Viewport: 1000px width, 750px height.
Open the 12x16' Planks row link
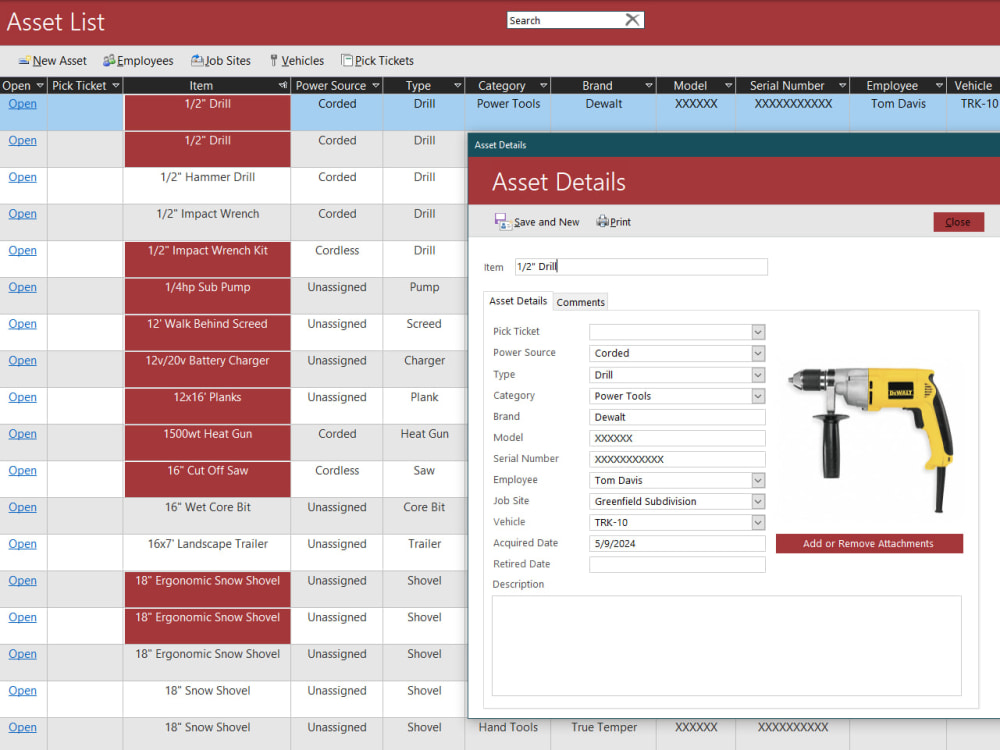(x=22, y=397)
